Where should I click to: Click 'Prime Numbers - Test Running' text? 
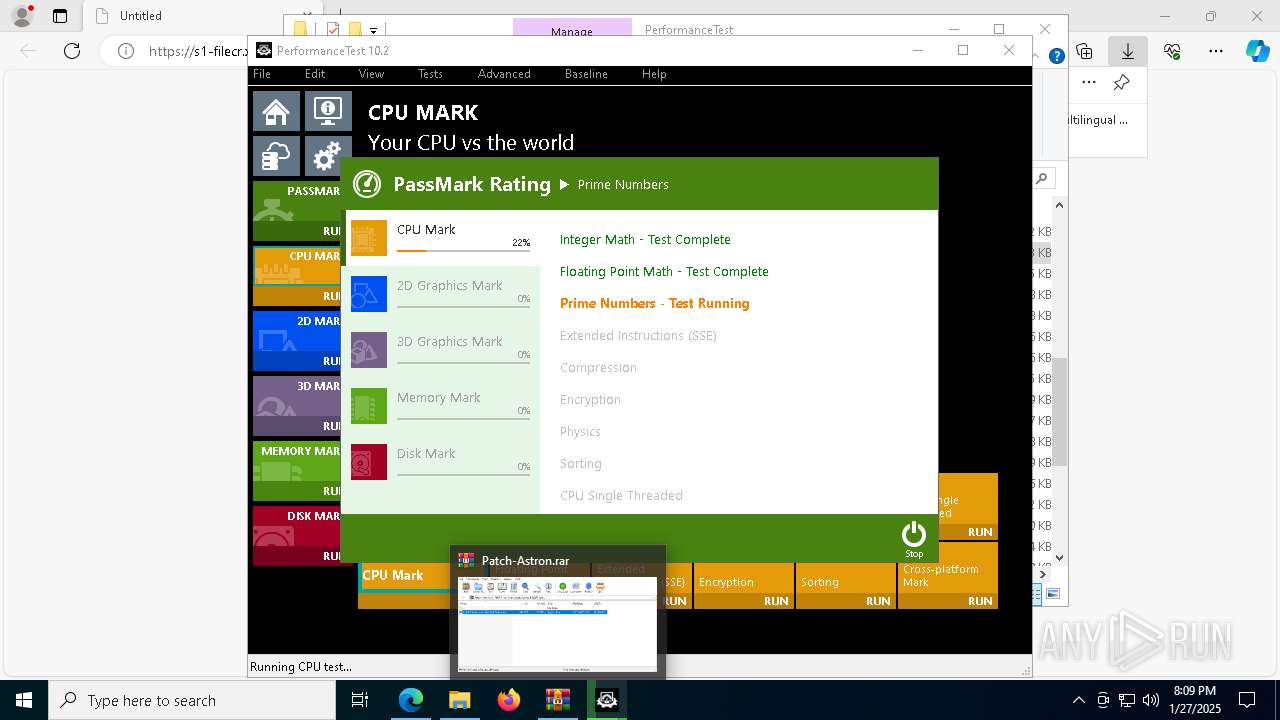tap(654, 303)
